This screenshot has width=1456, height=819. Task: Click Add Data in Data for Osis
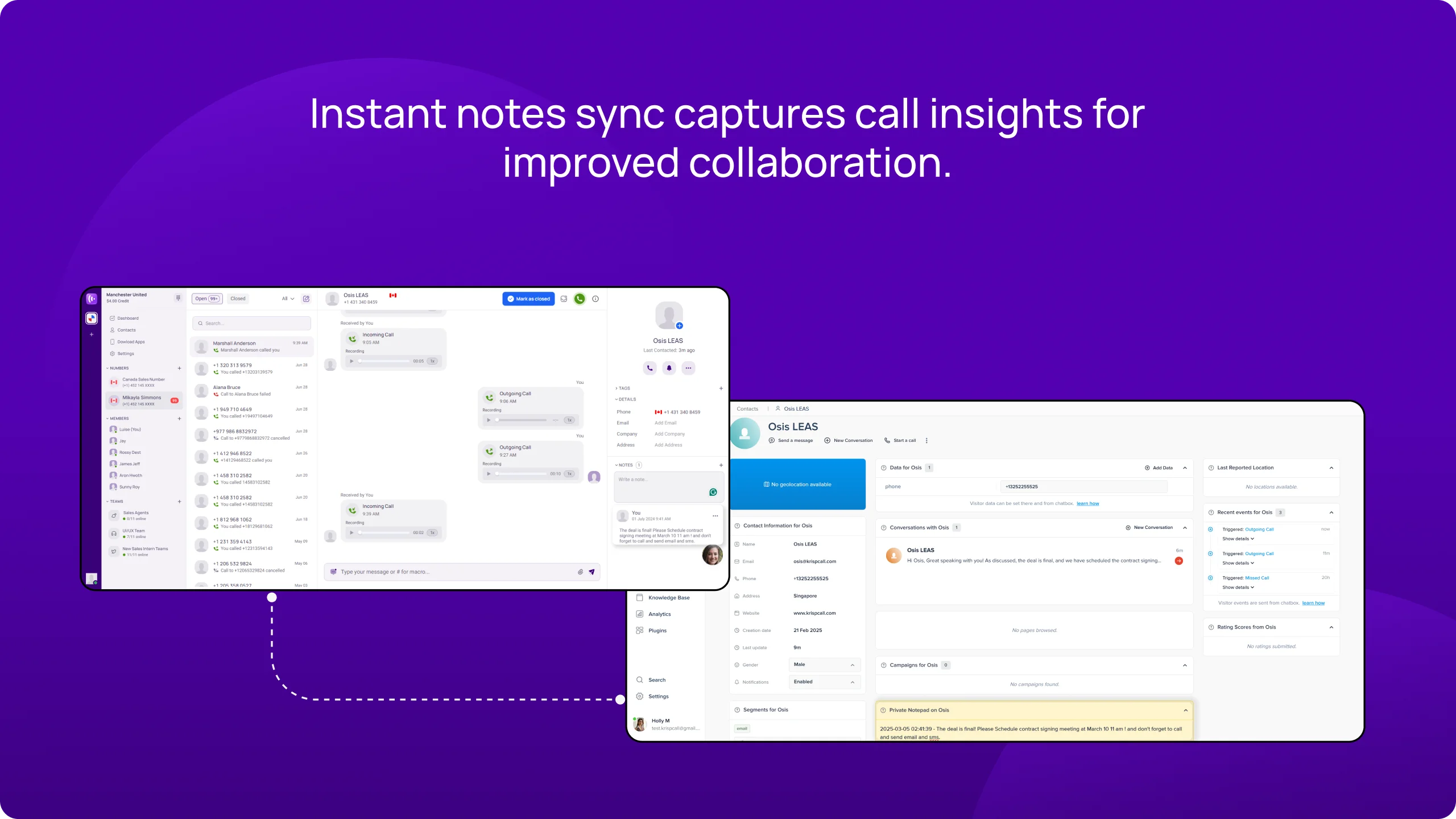tap(1159, 468)
